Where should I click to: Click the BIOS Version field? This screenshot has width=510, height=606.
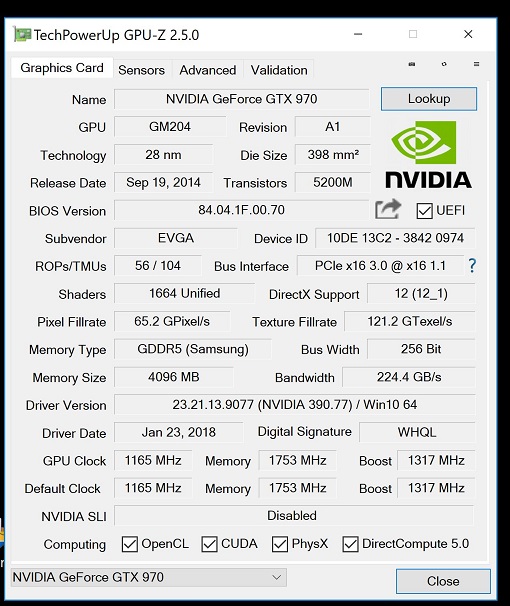(241, 210)
